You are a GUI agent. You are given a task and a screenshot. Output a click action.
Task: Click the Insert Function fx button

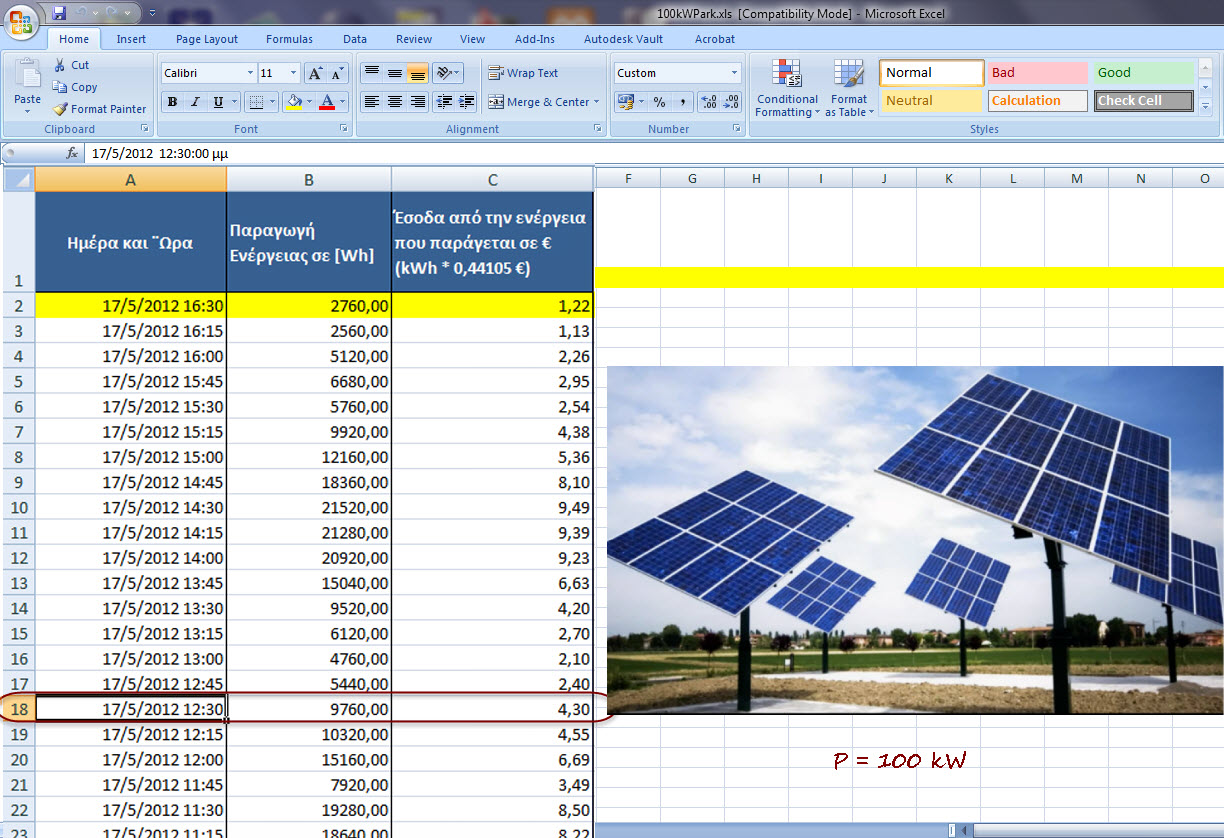[72, 153]
